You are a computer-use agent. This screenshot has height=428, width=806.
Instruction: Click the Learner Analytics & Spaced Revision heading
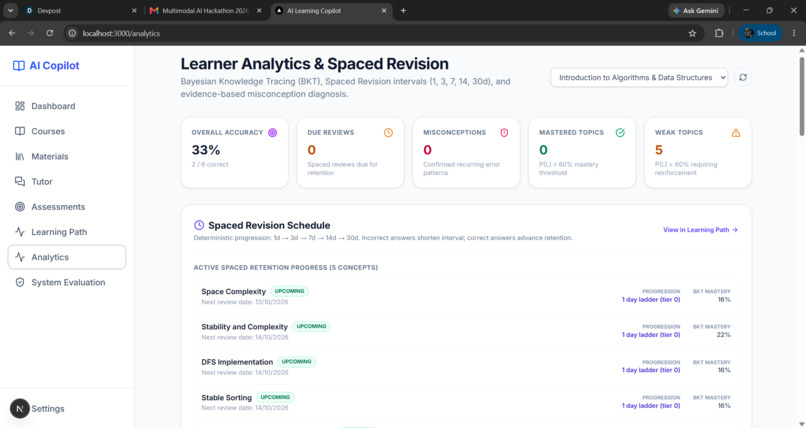point(315,64)
